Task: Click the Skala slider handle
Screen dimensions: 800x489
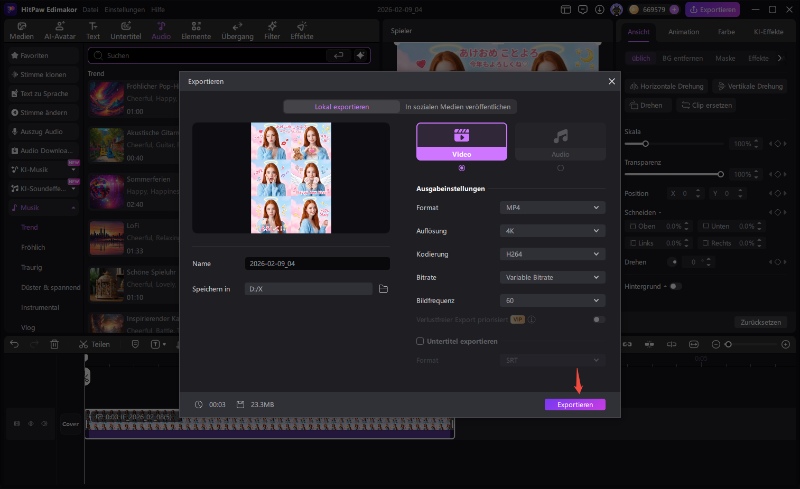Action: 645,144
